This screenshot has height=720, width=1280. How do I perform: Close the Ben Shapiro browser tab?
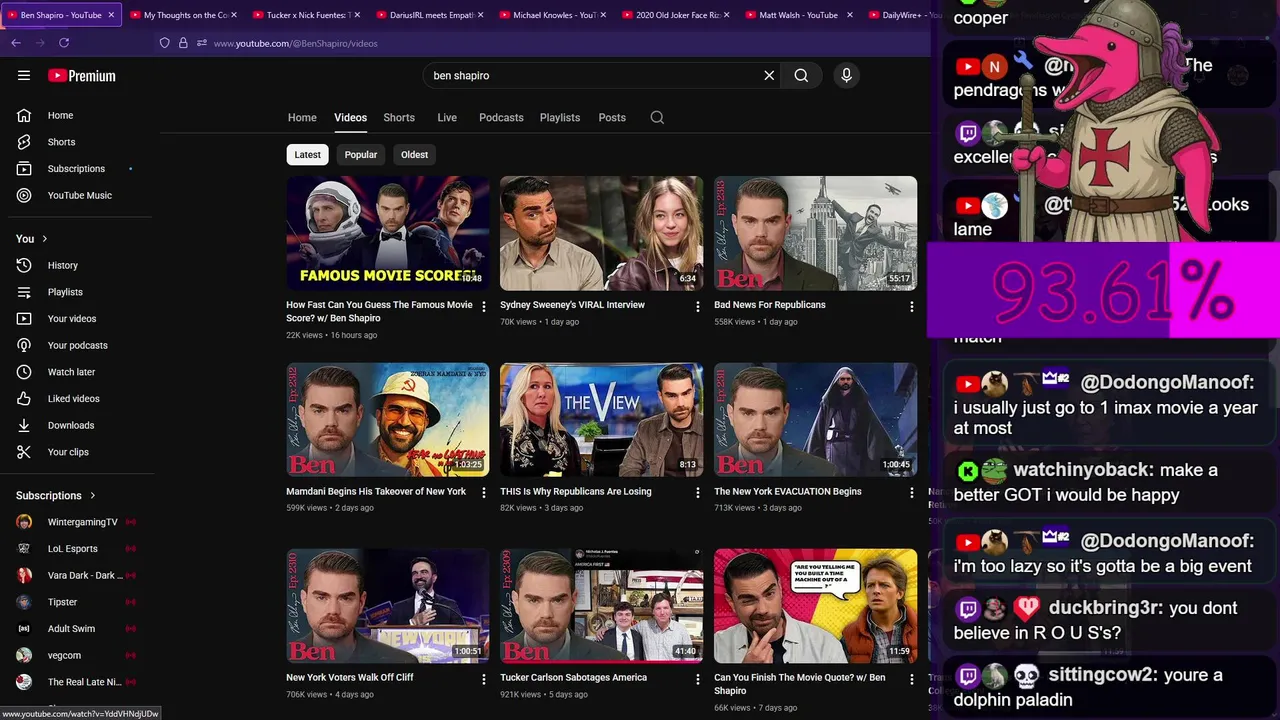tap(111, 15)
